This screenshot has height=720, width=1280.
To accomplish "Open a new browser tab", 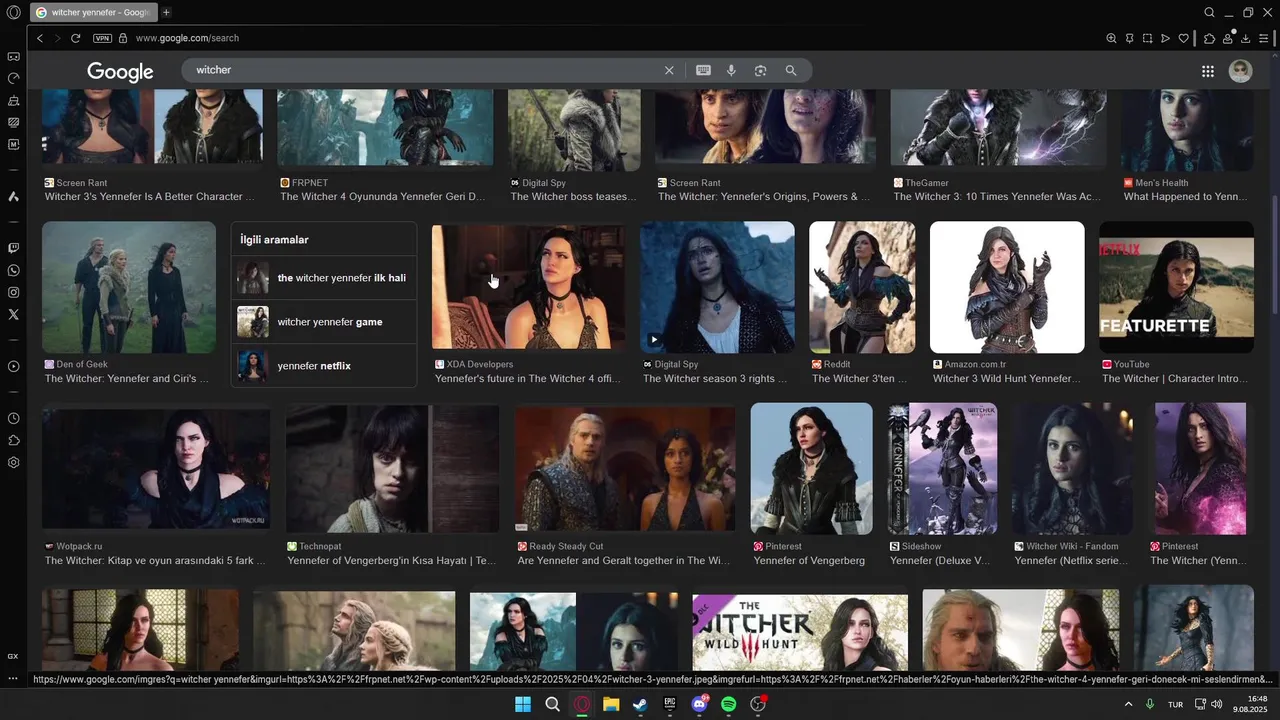I will [166, 12].
